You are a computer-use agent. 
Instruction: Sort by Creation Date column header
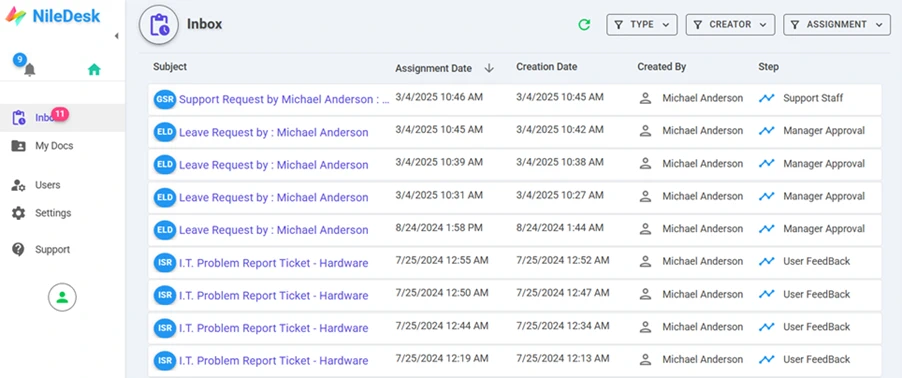(x=546, y=67)
